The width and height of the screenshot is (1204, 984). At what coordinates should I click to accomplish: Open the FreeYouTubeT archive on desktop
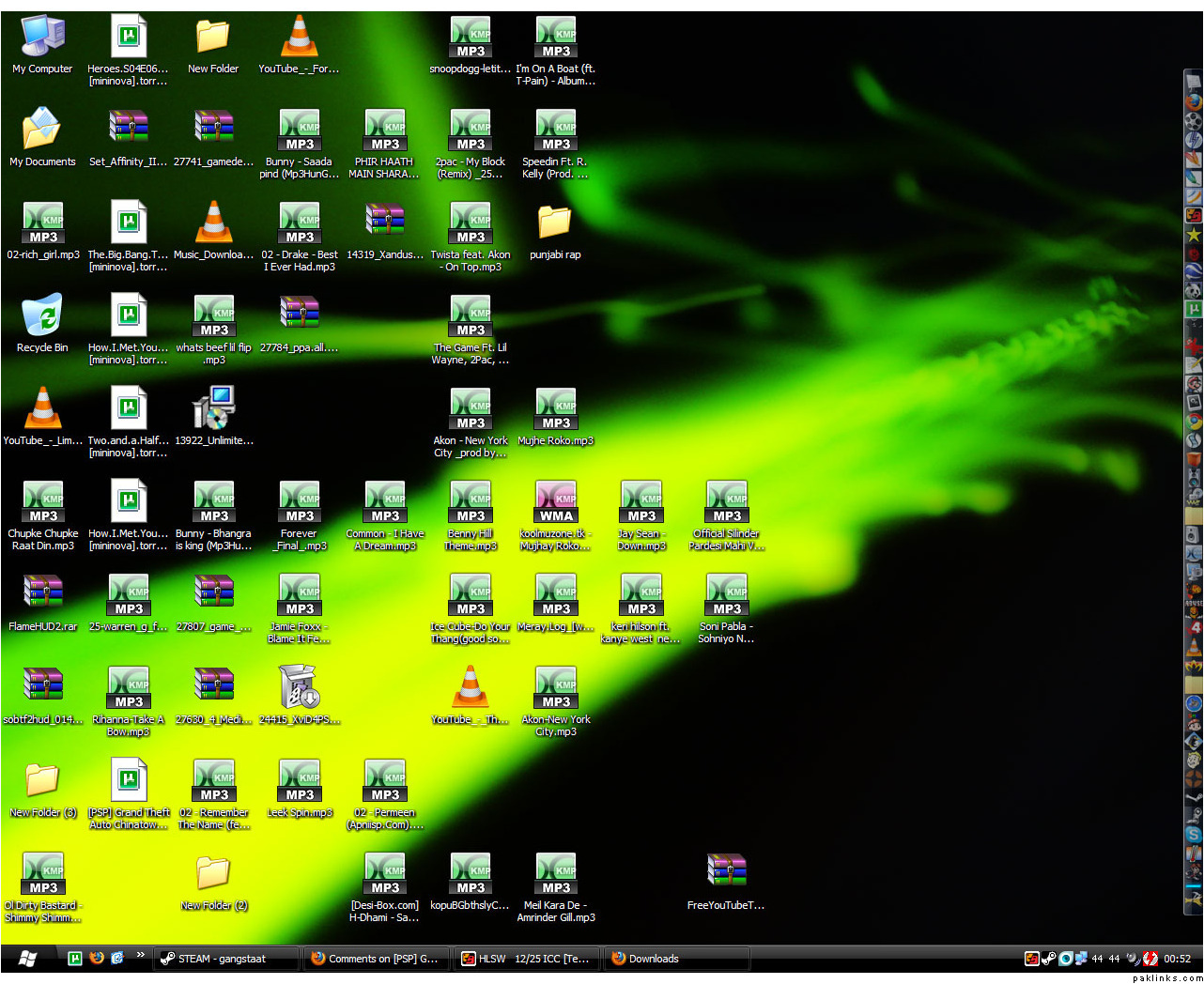(x=726, y=873)
